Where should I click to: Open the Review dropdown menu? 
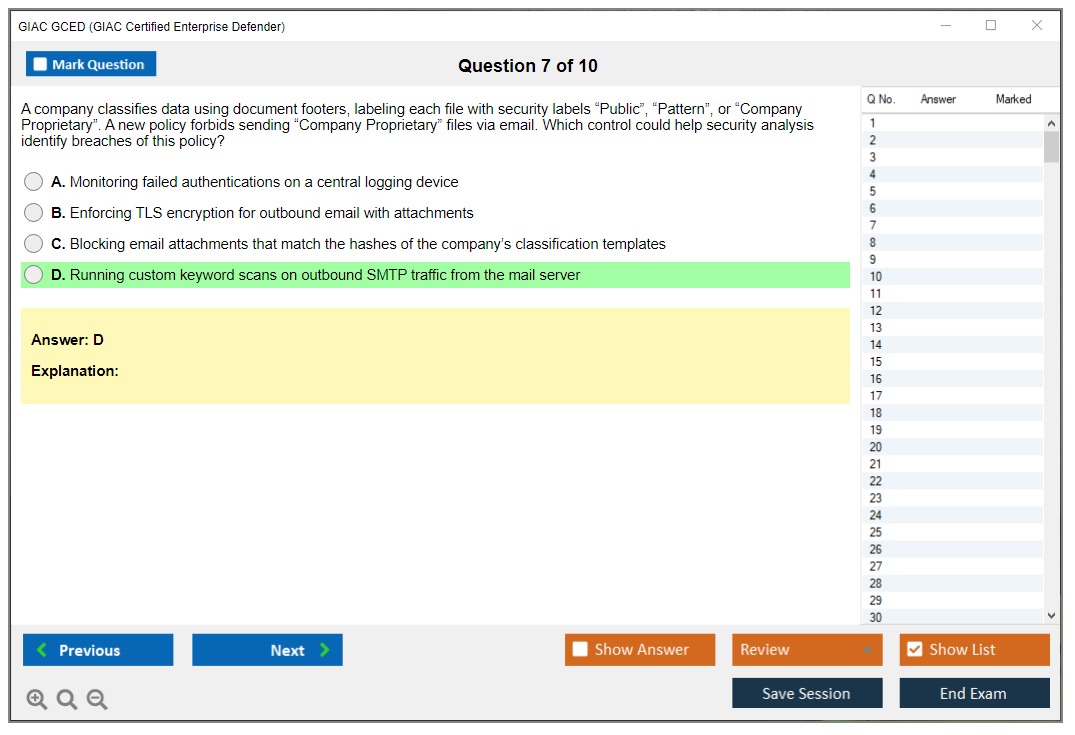[866, 650]
